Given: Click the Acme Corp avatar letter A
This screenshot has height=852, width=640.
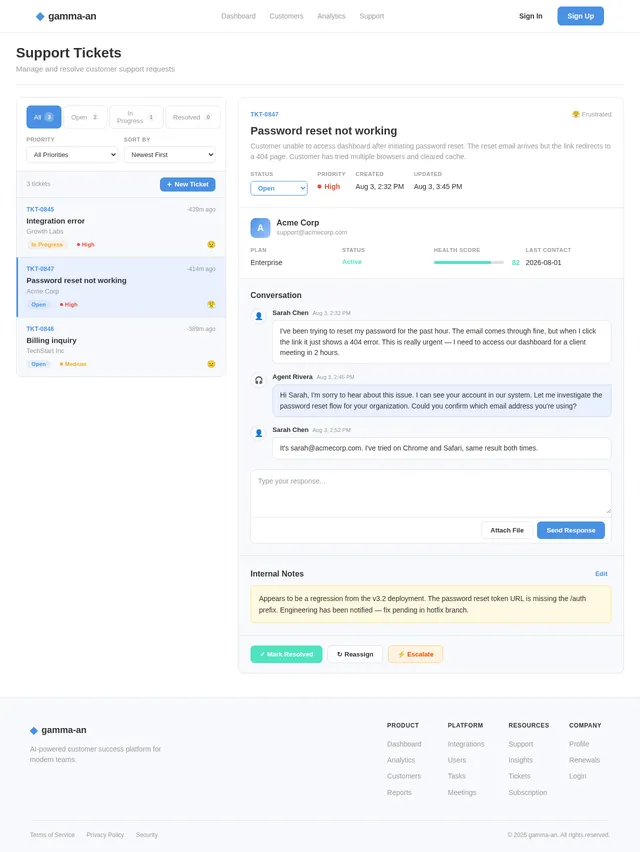Looking at the screenshot, I should 260,228.
